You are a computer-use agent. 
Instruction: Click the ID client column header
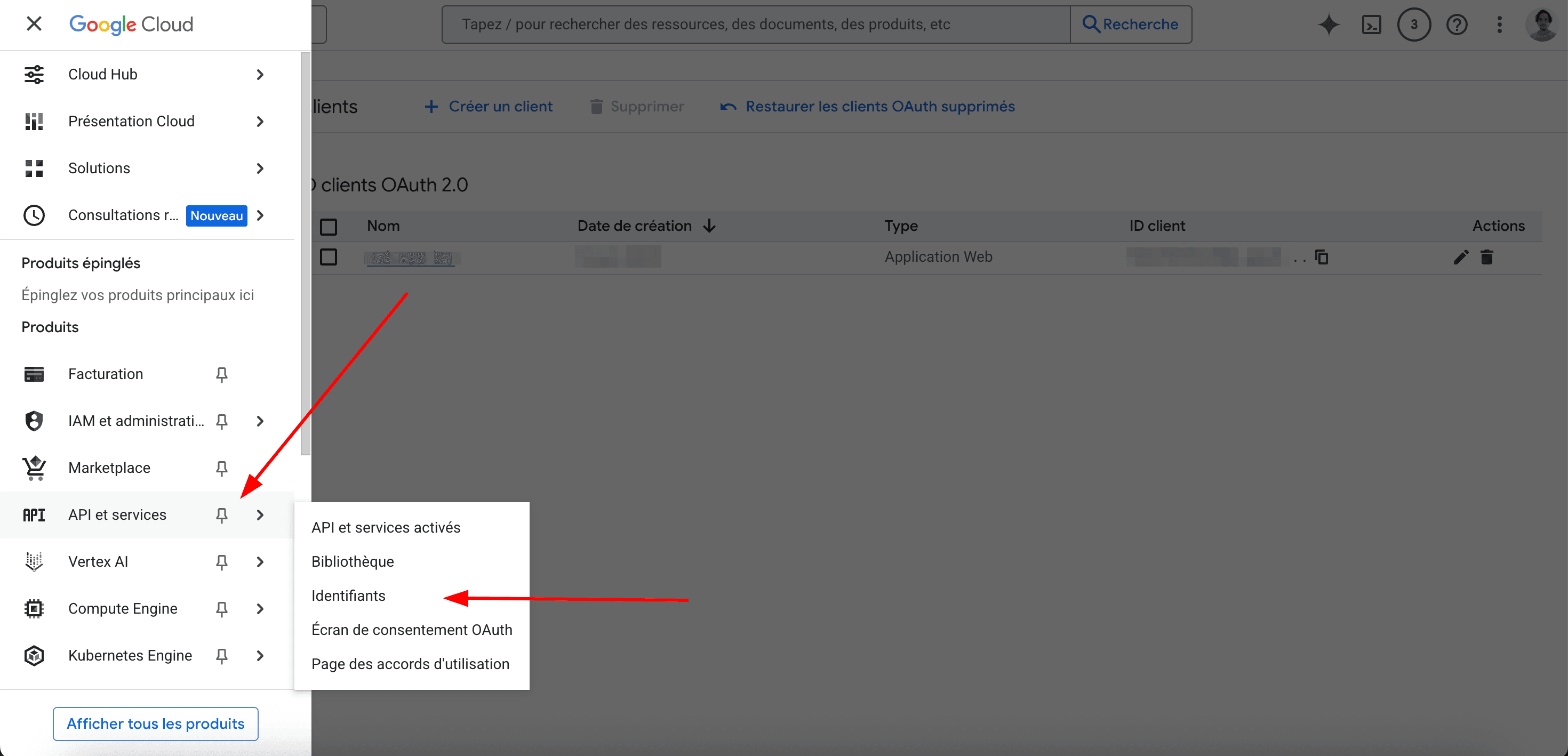(x=1157, y=226)
